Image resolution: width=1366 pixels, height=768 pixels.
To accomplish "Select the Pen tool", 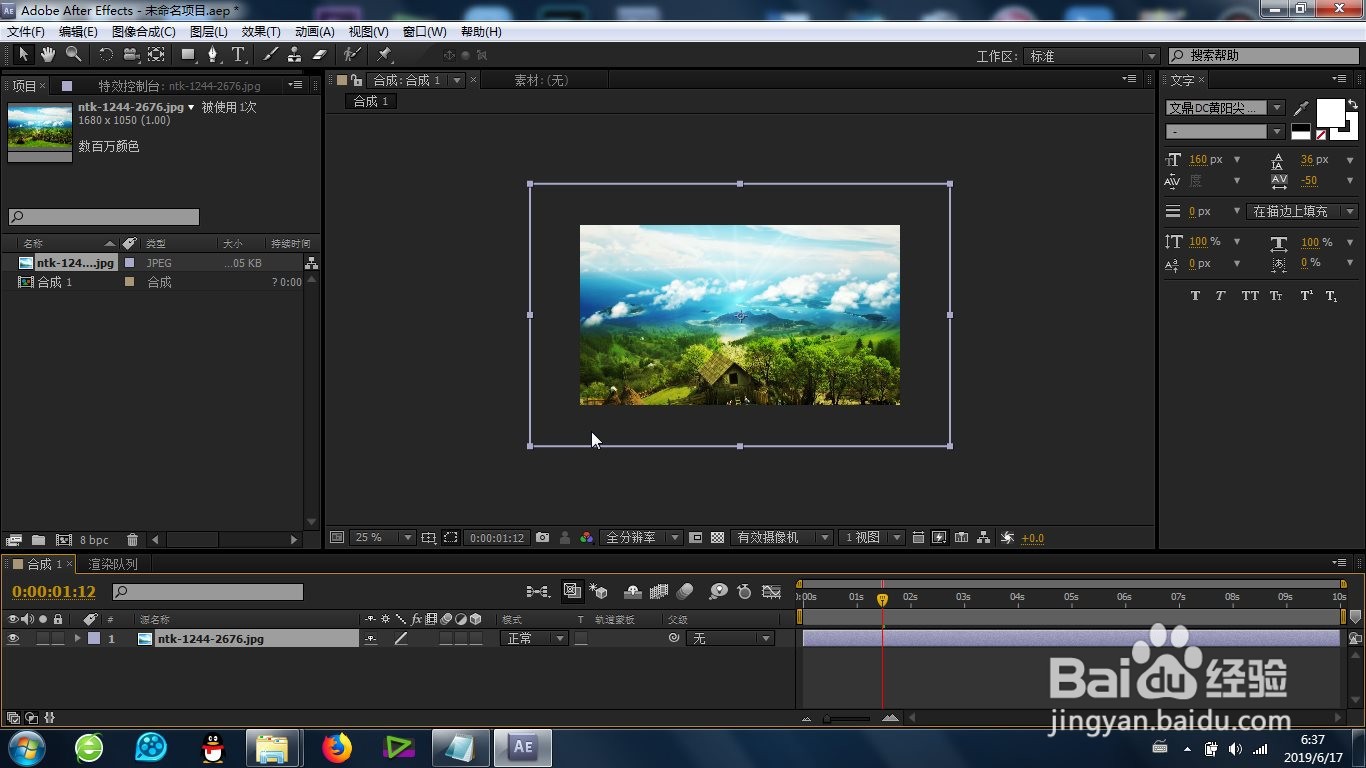I will [x=213, y=54].
